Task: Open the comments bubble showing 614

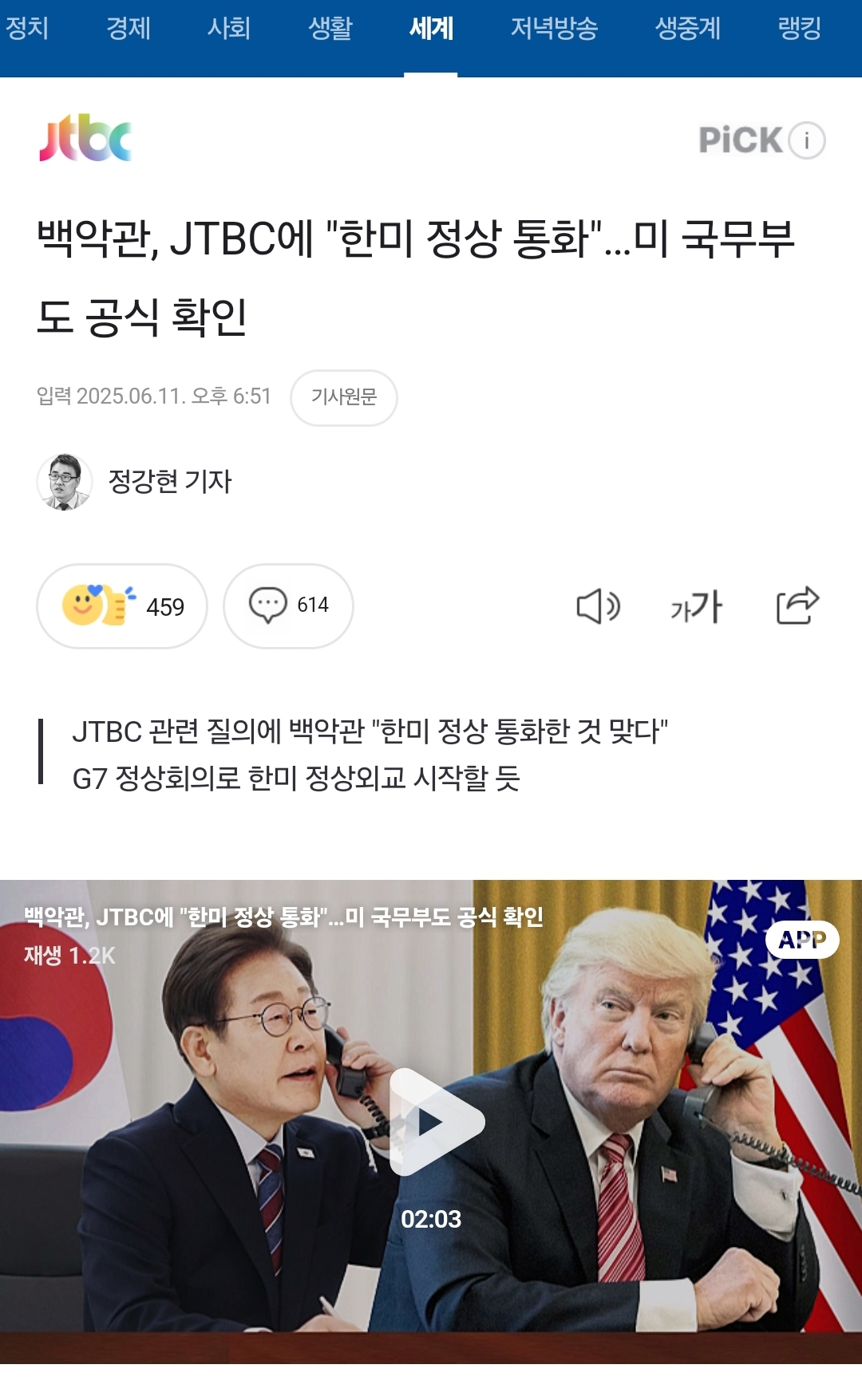Action: (288, 606)
